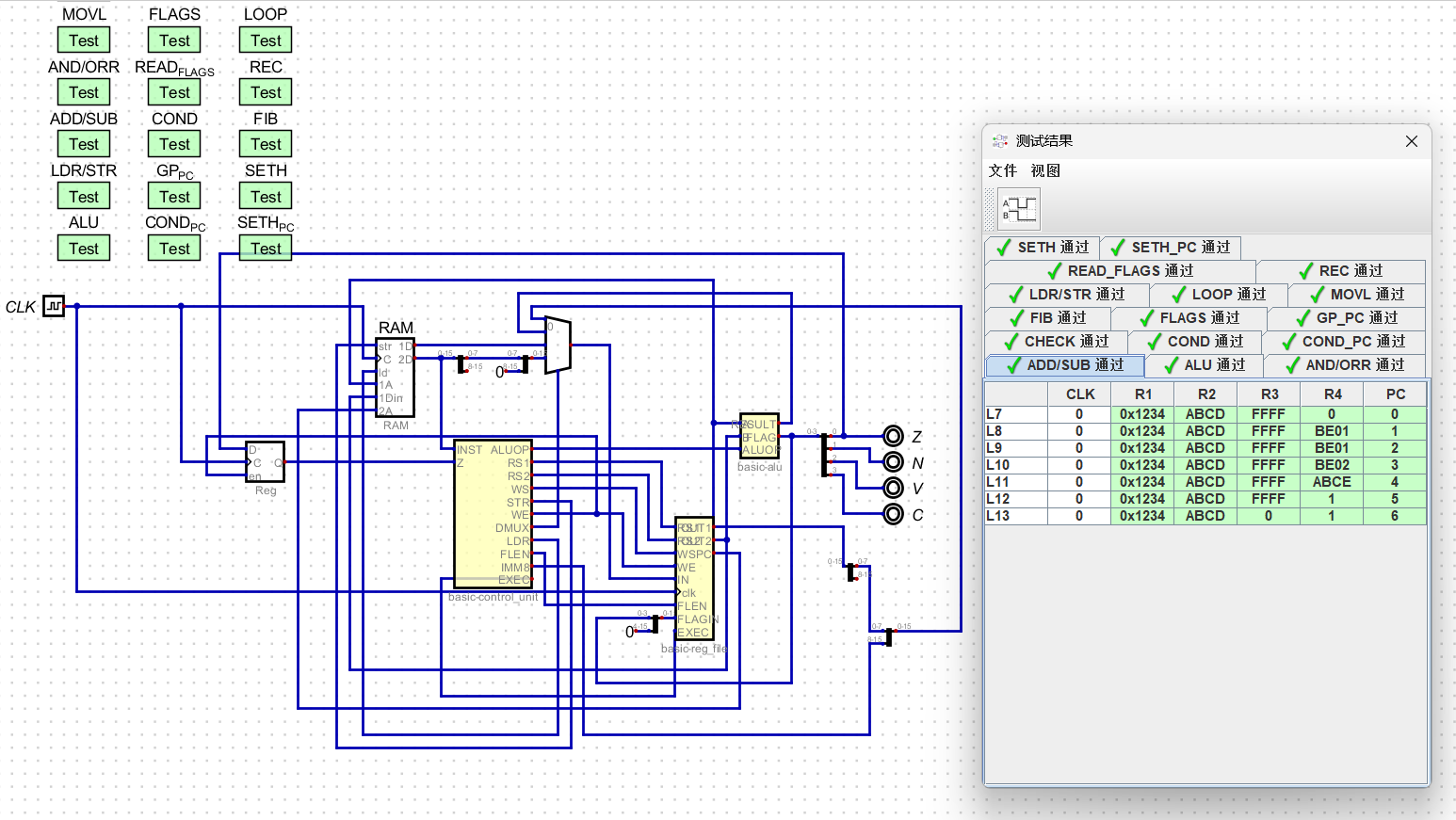Select the ADD/SUB 通过 tab

click(1065, 365)
